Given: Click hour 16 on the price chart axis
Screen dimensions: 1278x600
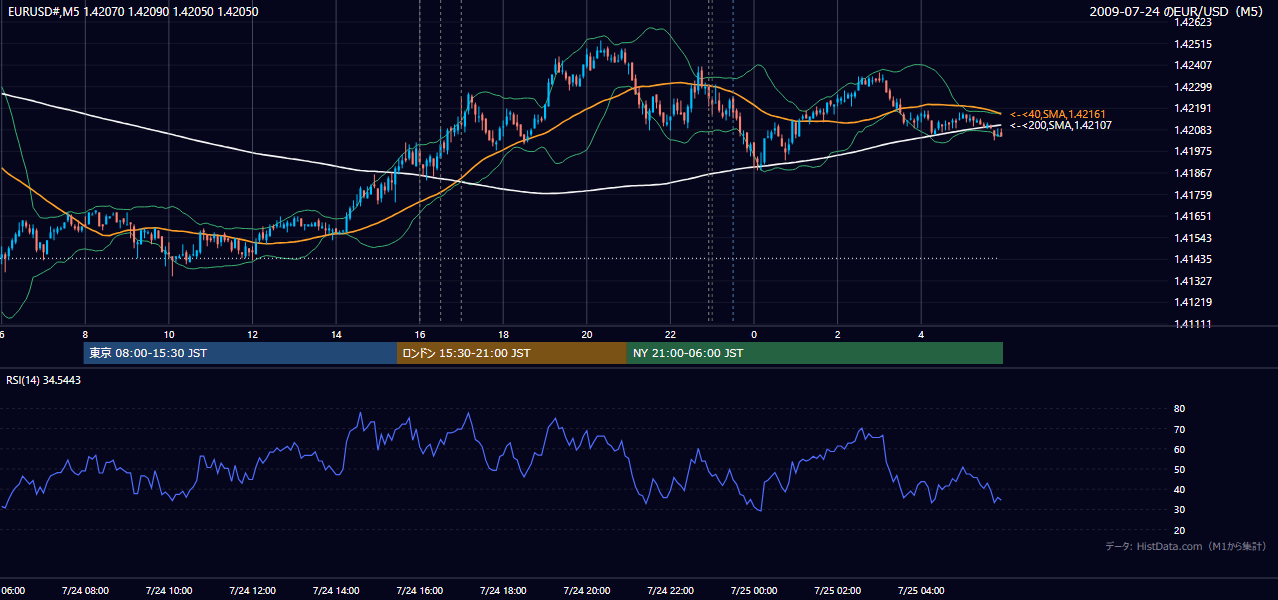Looking at the screenshot, I should (x=420, y=334).
